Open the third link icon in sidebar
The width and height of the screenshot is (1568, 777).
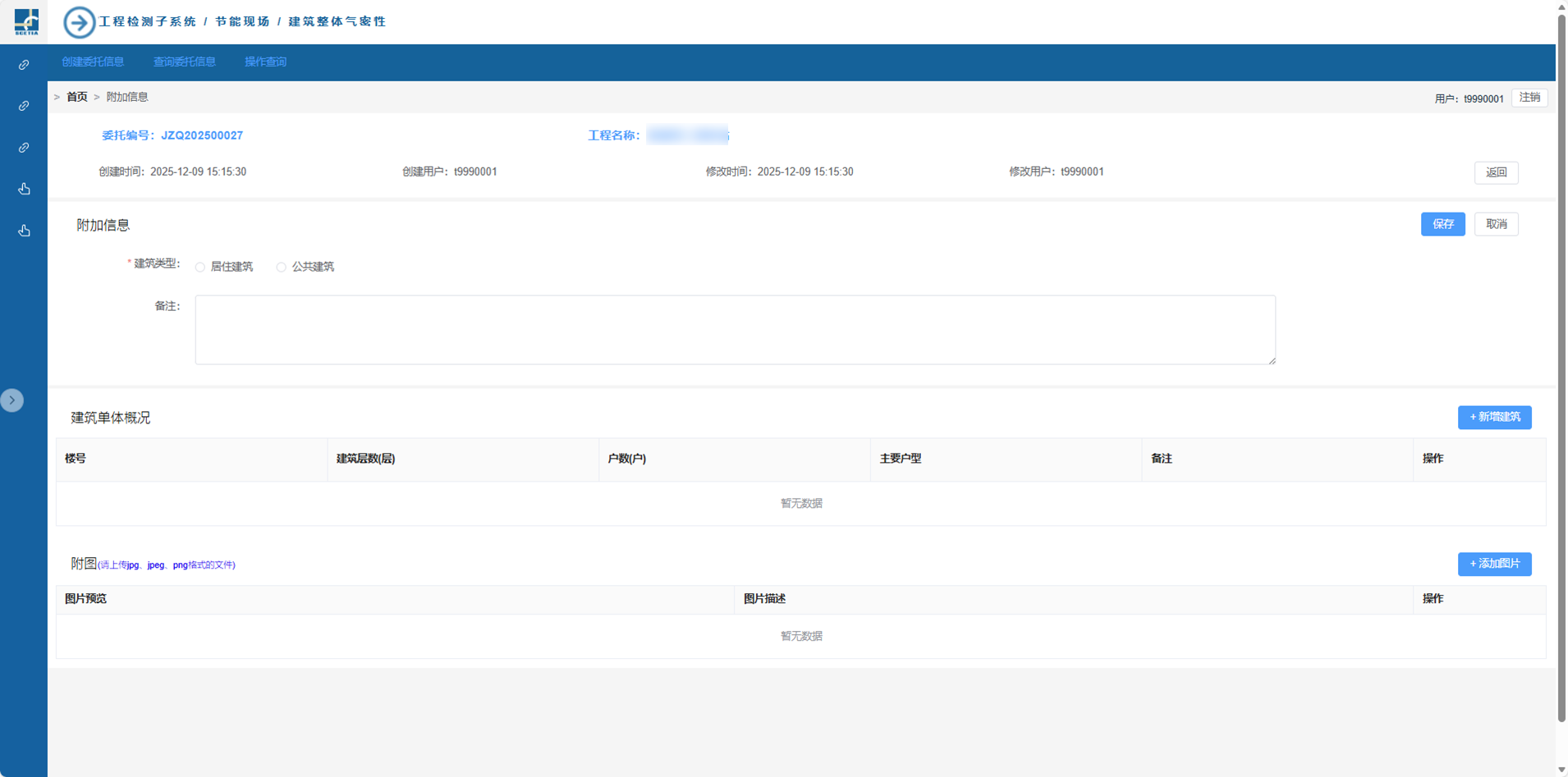24,148
